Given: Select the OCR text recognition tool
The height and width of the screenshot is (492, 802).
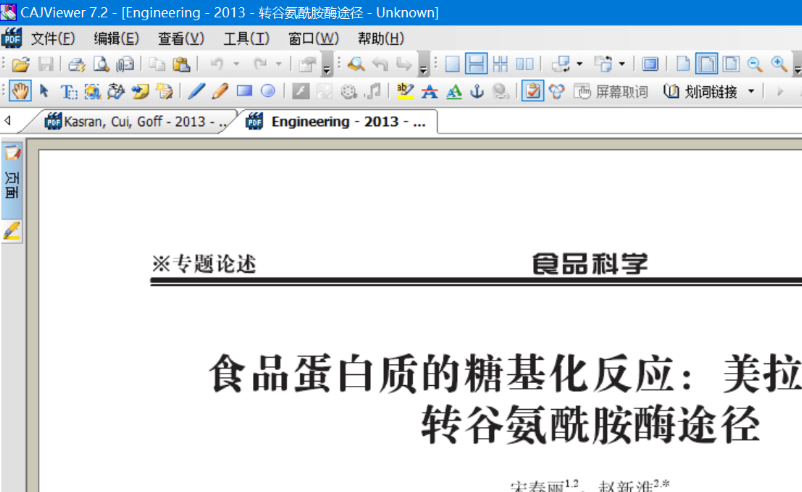Looking at the screenshot, I should tap(116, 92).
